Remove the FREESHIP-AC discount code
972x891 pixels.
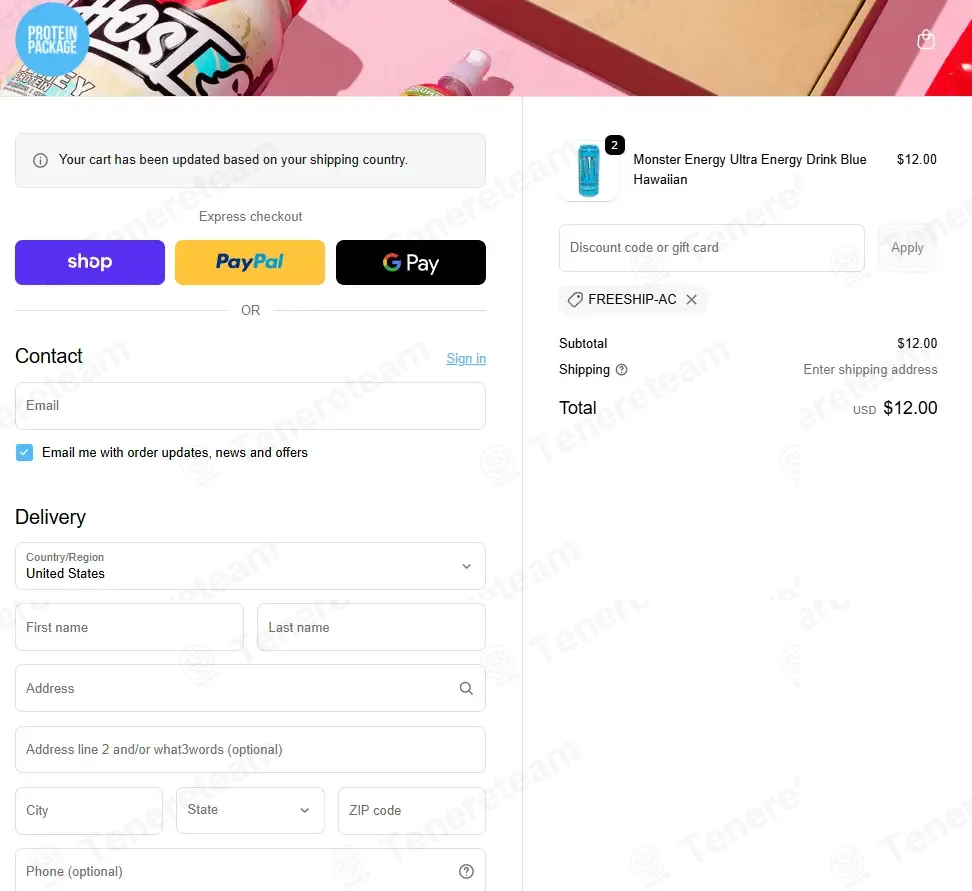click(x=691, y=300)
